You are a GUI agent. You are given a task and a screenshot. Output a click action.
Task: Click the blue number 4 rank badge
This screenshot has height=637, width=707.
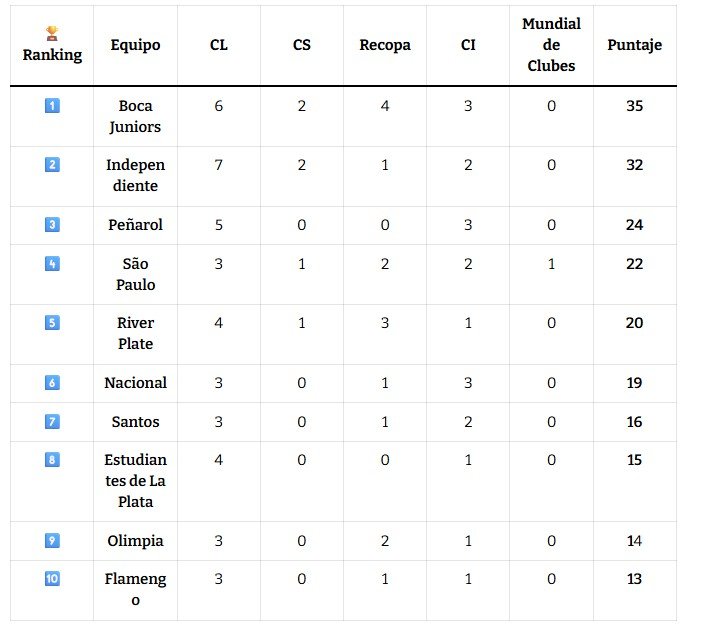tap(52, 263)
